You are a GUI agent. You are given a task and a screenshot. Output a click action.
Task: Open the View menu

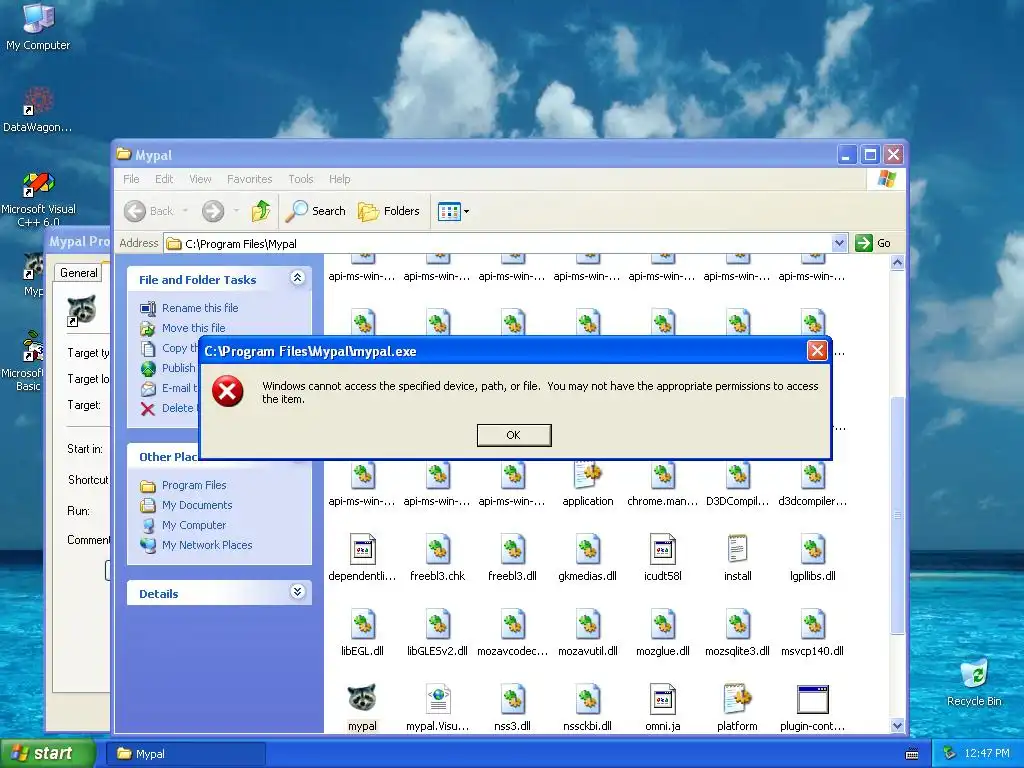[x=200, y=179]
